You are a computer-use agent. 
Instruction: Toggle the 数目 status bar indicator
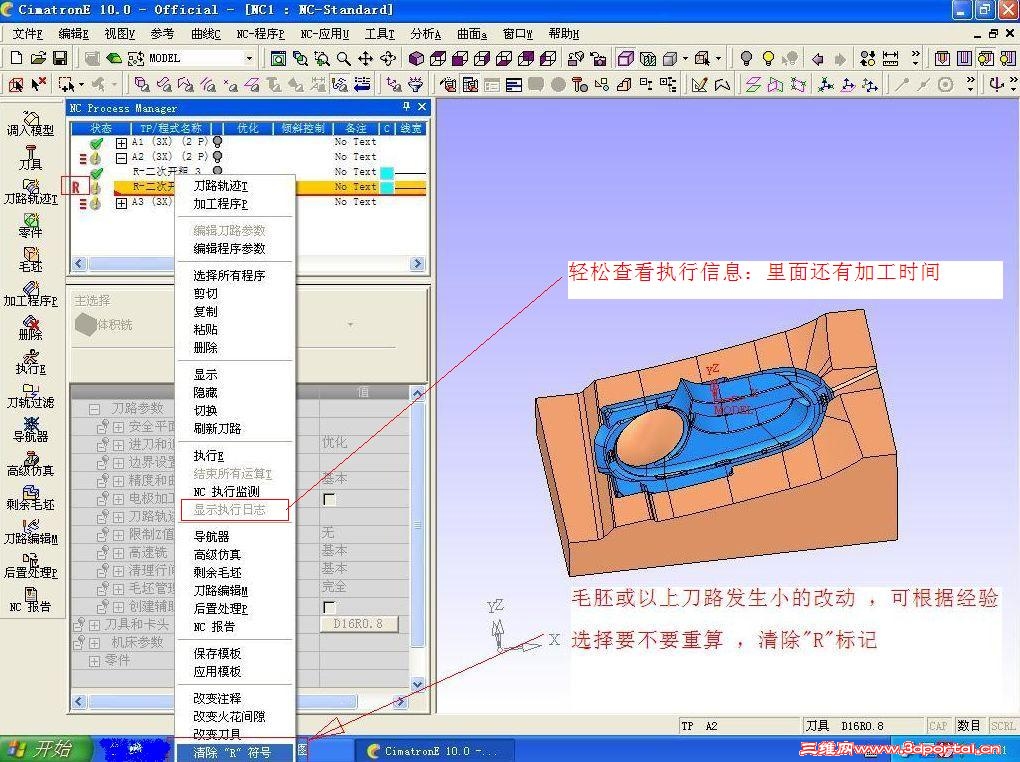[x=969, y=726]
